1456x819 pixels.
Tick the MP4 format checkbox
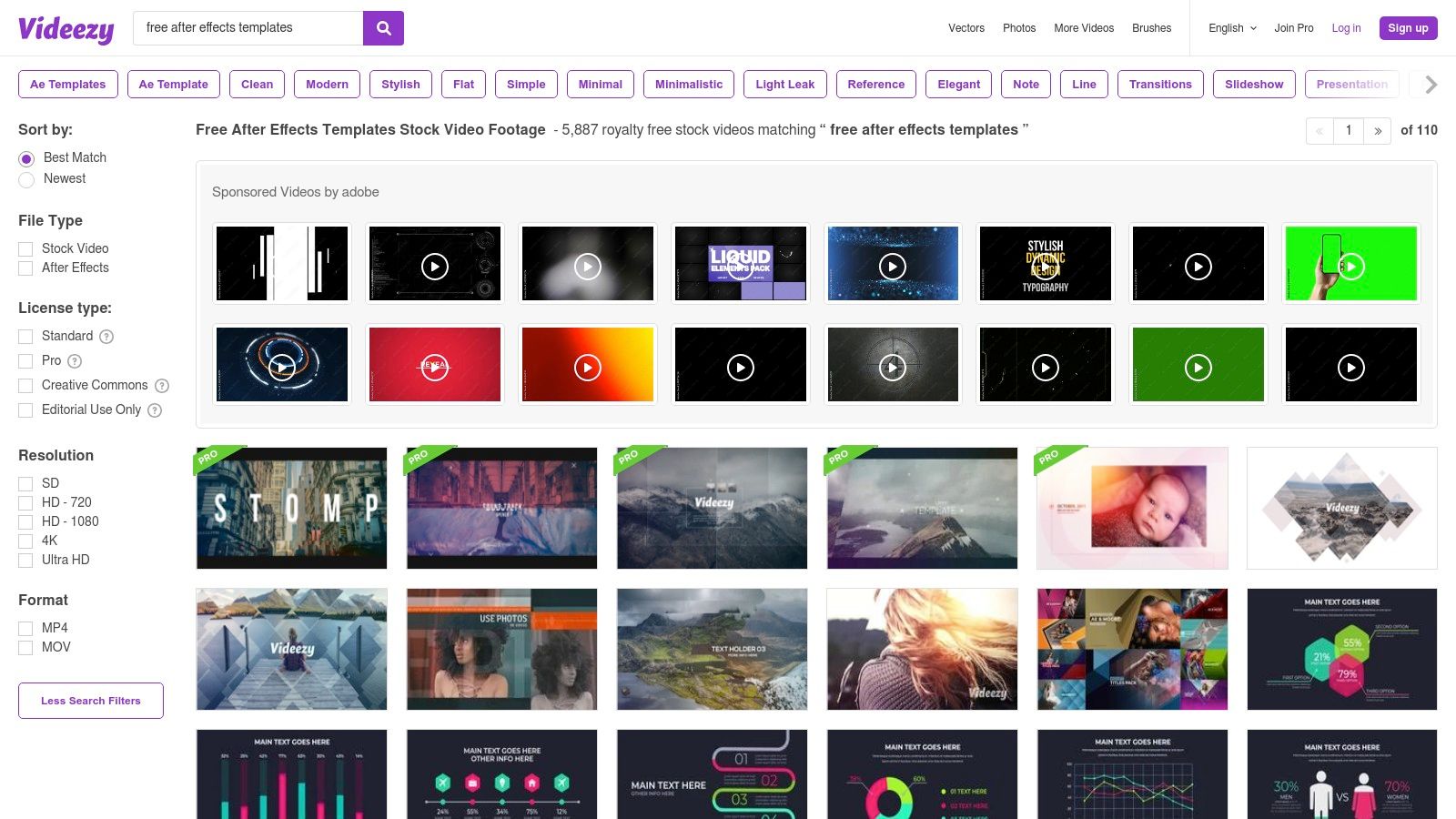(x=25, y=629)
